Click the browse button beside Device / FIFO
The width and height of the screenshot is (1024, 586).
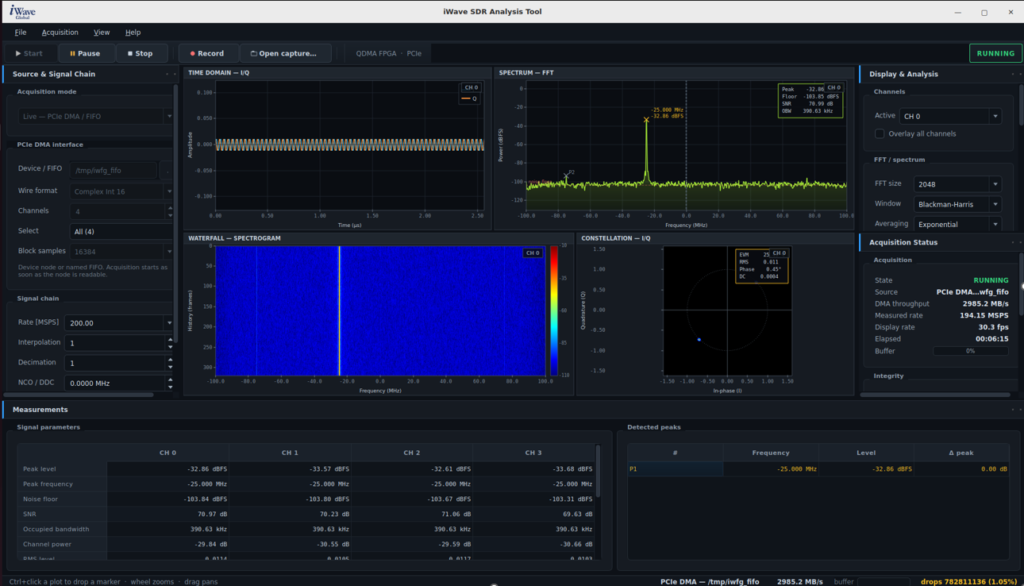click(167, 171)
